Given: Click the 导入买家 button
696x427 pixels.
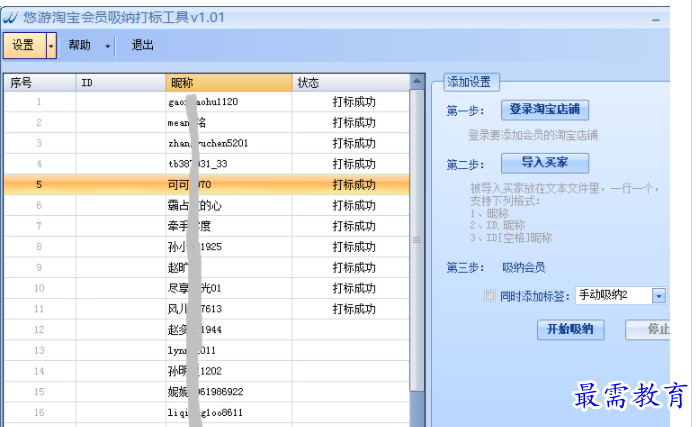Looking at the screenshot, I should click(545, 163).
